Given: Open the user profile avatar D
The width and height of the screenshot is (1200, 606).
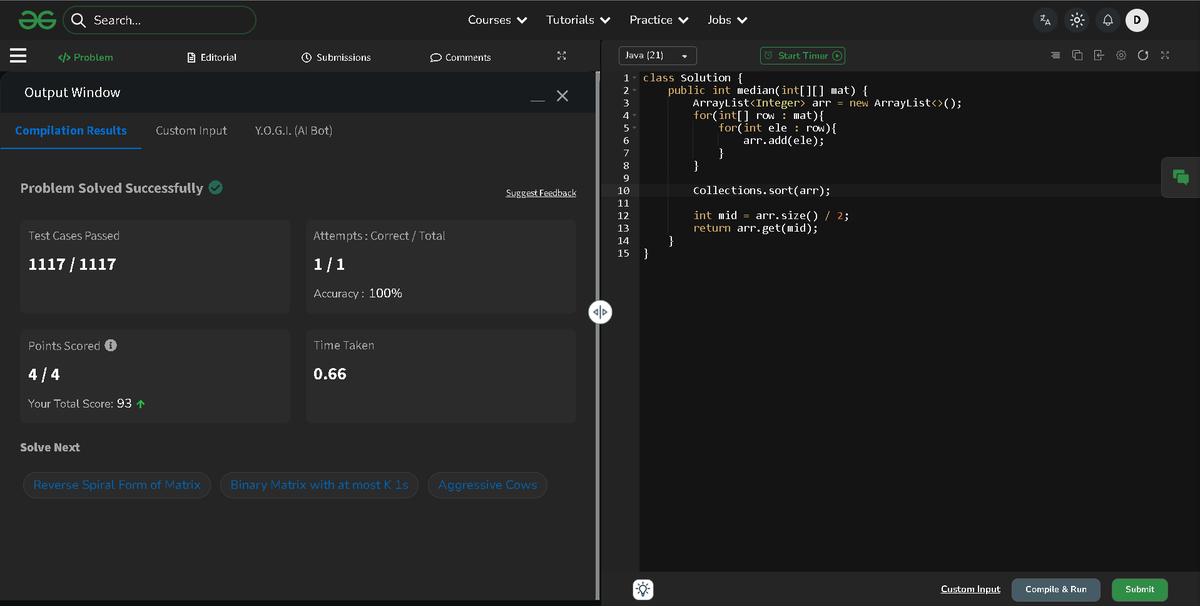Looking at the screenshot, I should pyautogui.click(x=1137, y=20).
